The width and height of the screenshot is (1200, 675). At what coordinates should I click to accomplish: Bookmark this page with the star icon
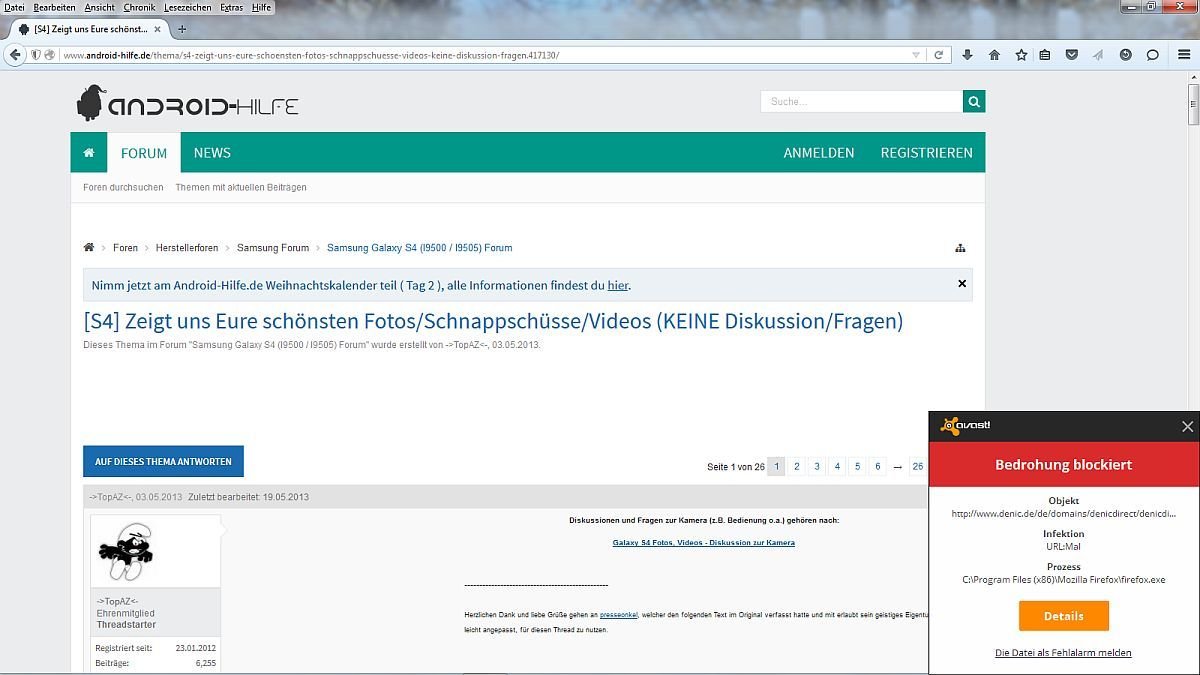click(x=1021, y=55)
